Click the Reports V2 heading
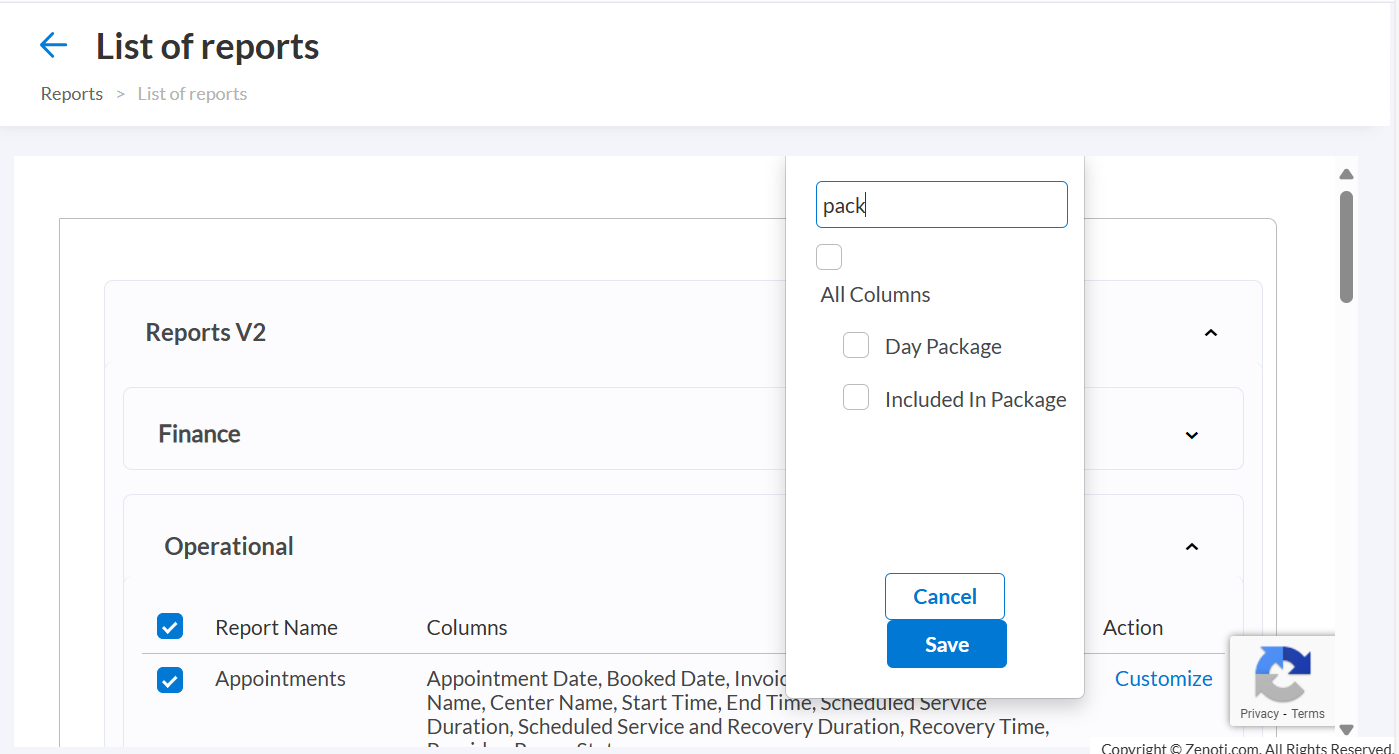 206,333
